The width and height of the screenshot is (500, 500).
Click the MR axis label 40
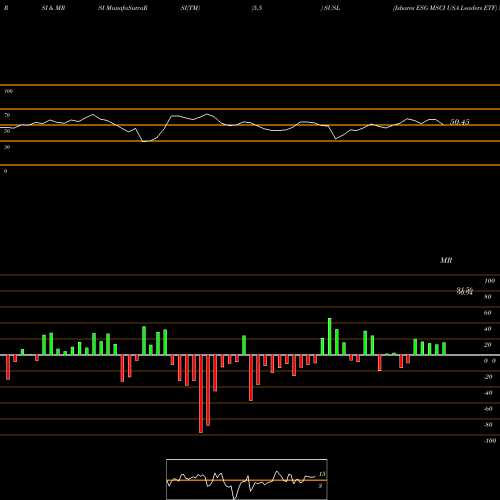coord(488,329)
